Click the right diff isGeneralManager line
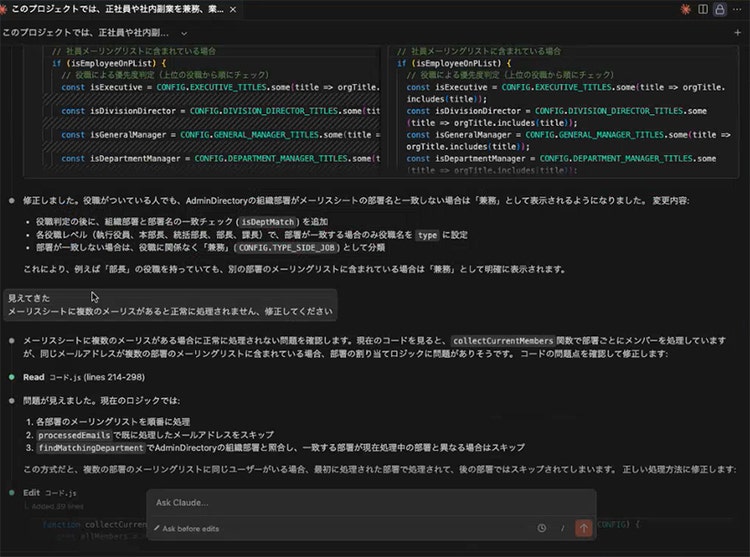750x557 pixels. tap(568, 141)
